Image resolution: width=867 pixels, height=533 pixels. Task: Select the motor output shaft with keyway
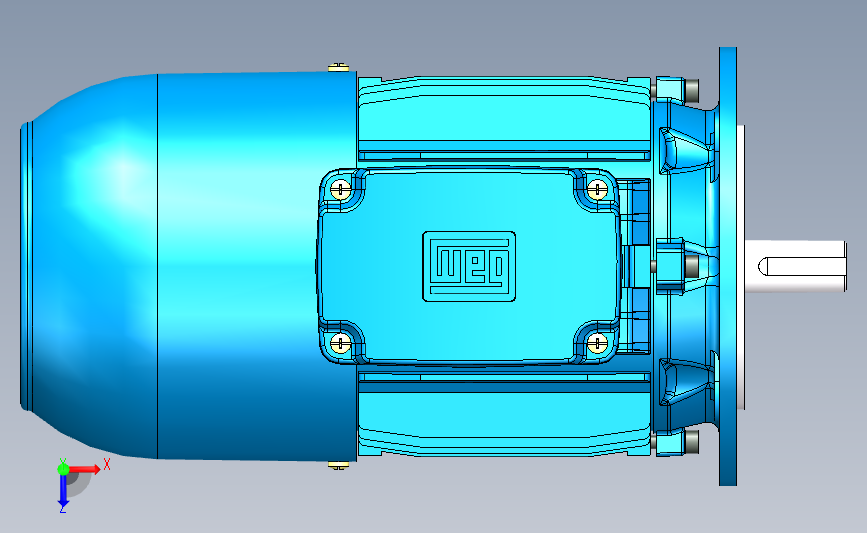coord(795,266)
